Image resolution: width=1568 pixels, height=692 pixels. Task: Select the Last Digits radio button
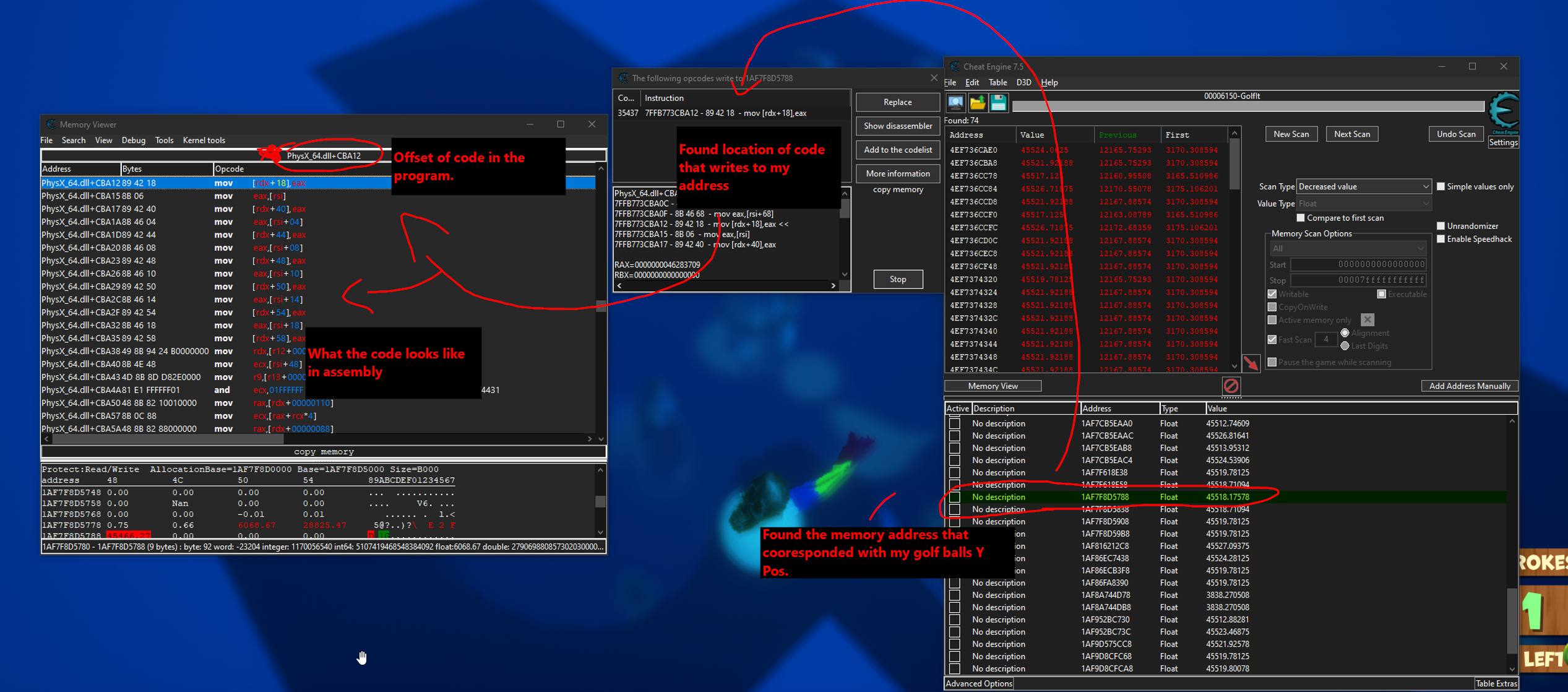pos(1345,346)
